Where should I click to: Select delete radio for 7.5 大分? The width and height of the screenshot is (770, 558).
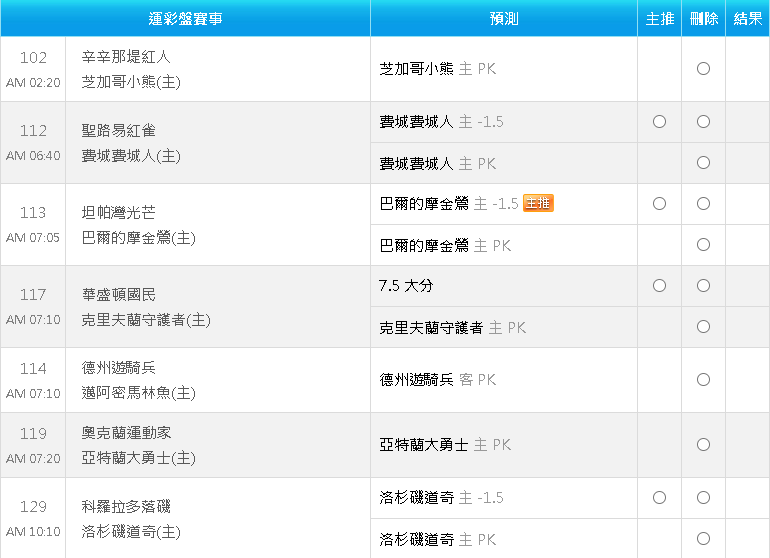703,285
